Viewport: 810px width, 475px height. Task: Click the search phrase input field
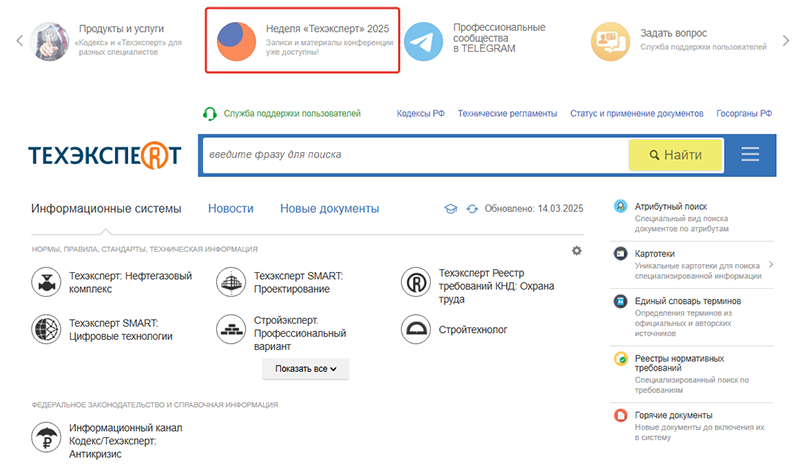(x=415, y=155)
